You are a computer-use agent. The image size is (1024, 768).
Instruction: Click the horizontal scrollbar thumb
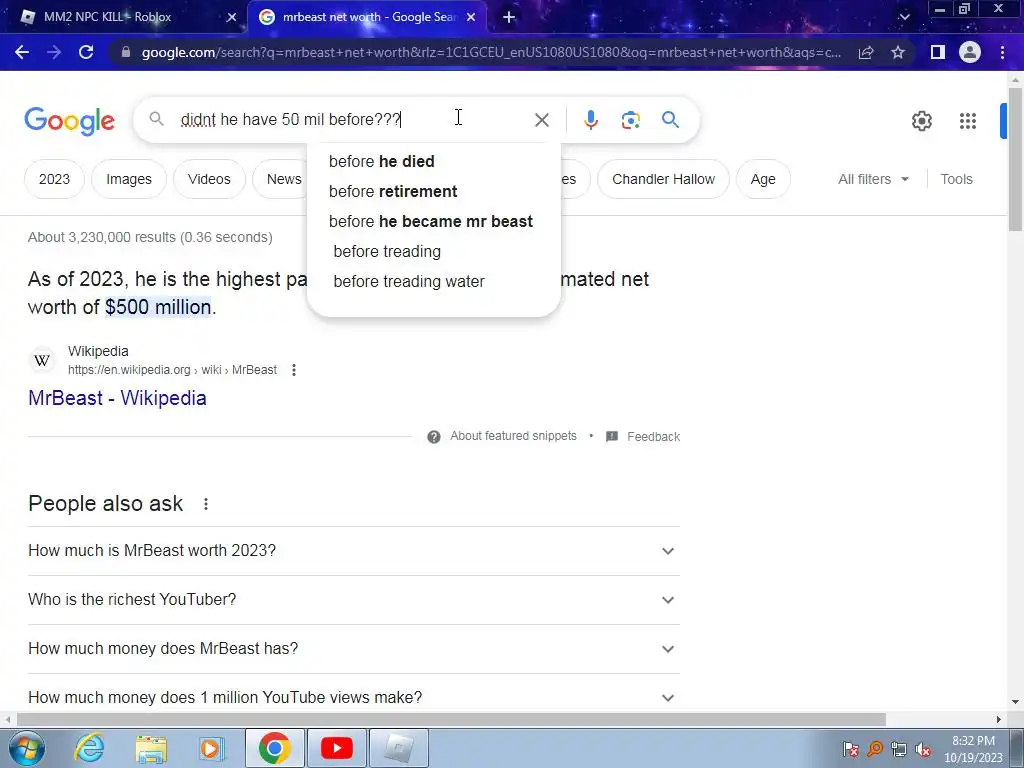point(451,720)
